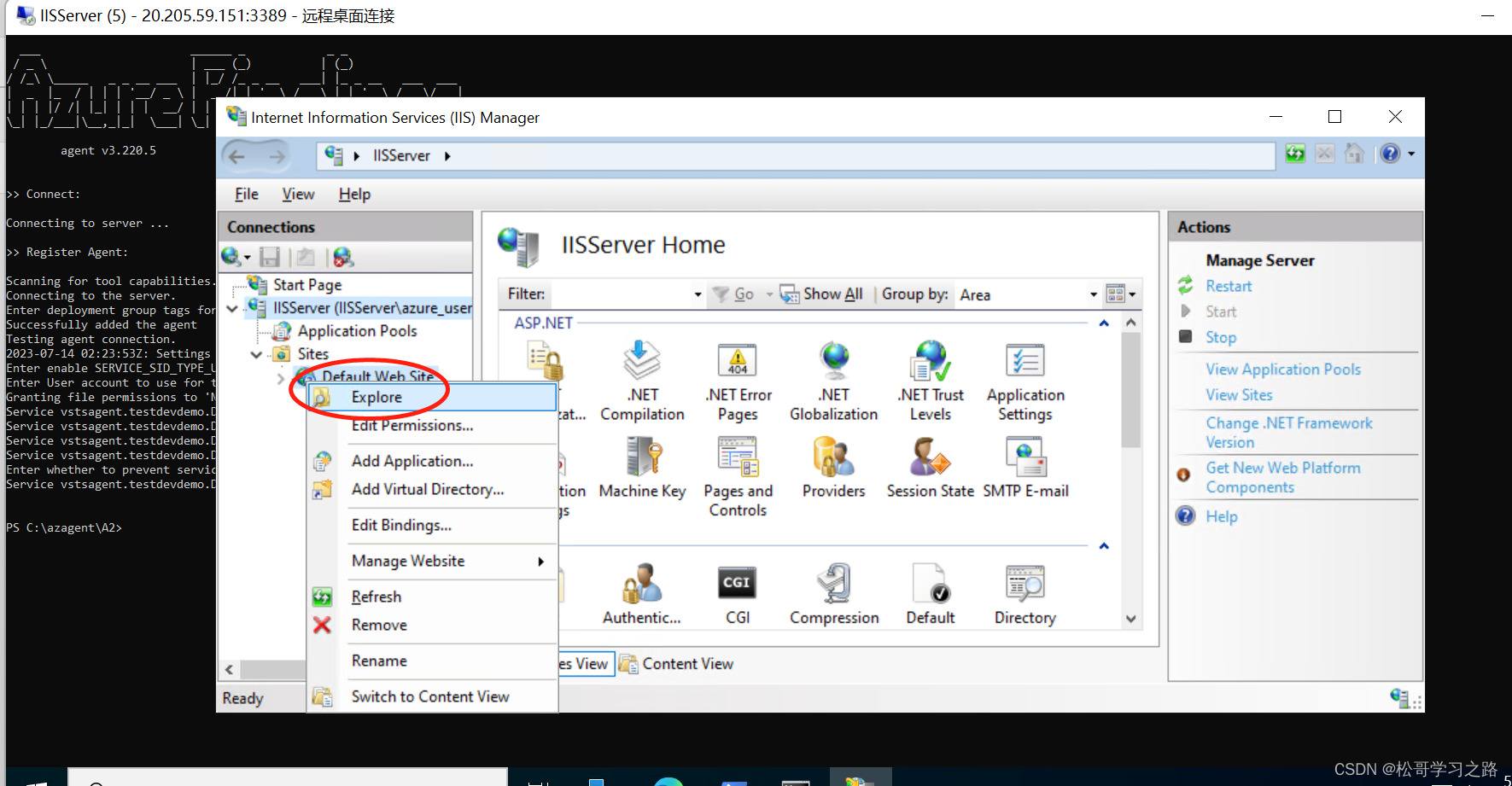The image size is (1512, 786).
Task: Open the .NET Globalization feature
Action: coord(833,381)
